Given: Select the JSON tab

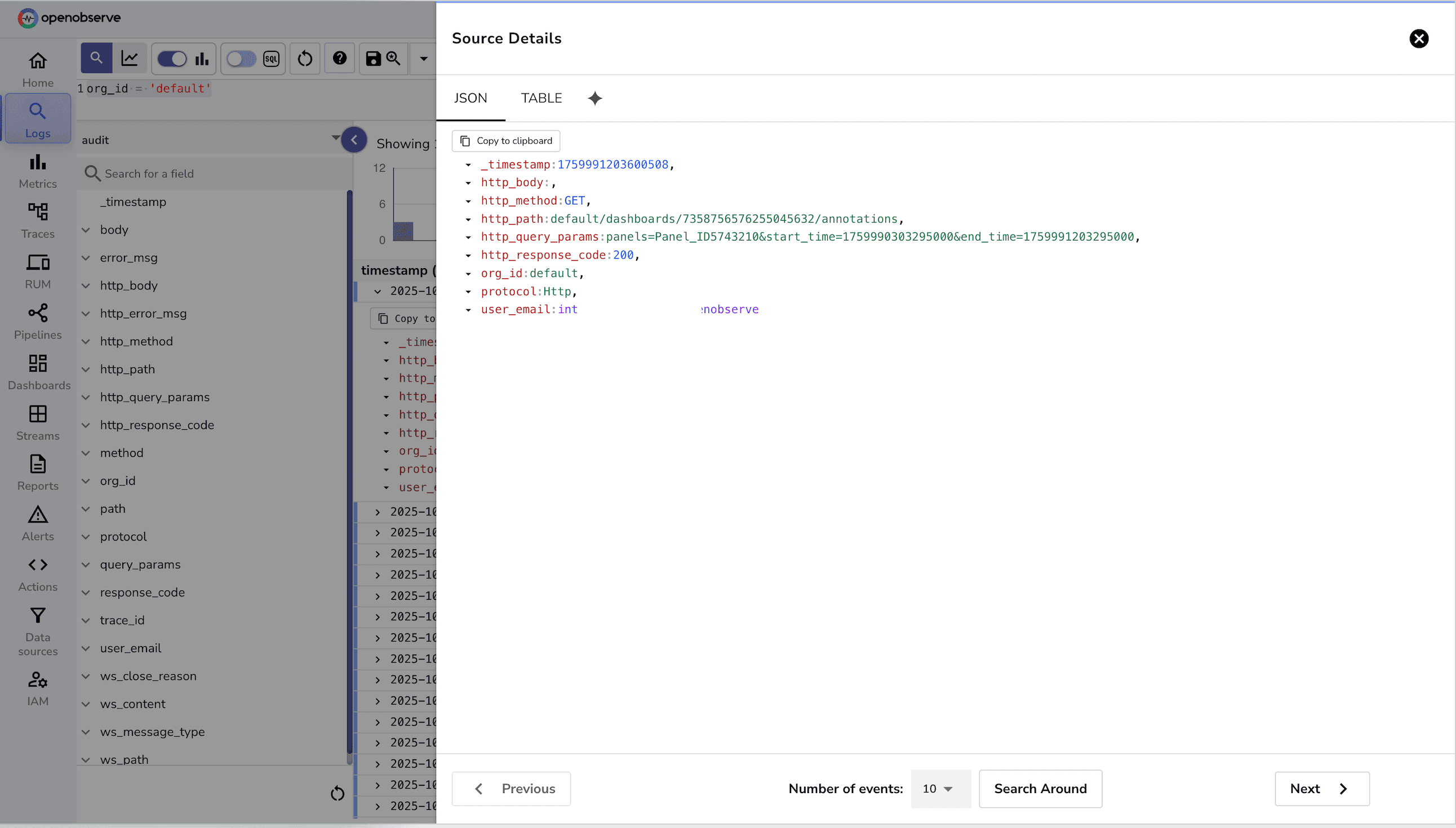Looking at the screenshot, I should (470, 98).
